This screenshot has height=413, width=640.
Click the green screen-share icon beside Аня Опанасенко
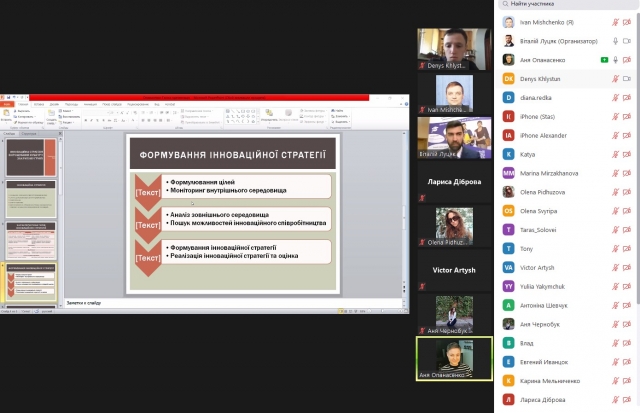(x=604, y=60)
